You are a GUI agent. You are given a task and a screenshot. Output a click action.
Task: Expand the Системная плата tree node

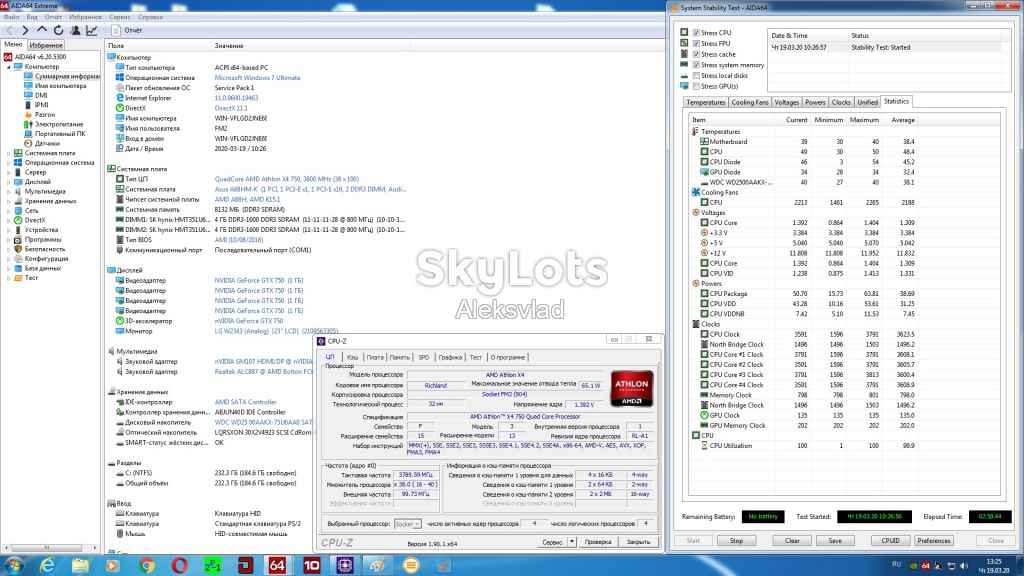pyautogui.click(x=8, y=153)
